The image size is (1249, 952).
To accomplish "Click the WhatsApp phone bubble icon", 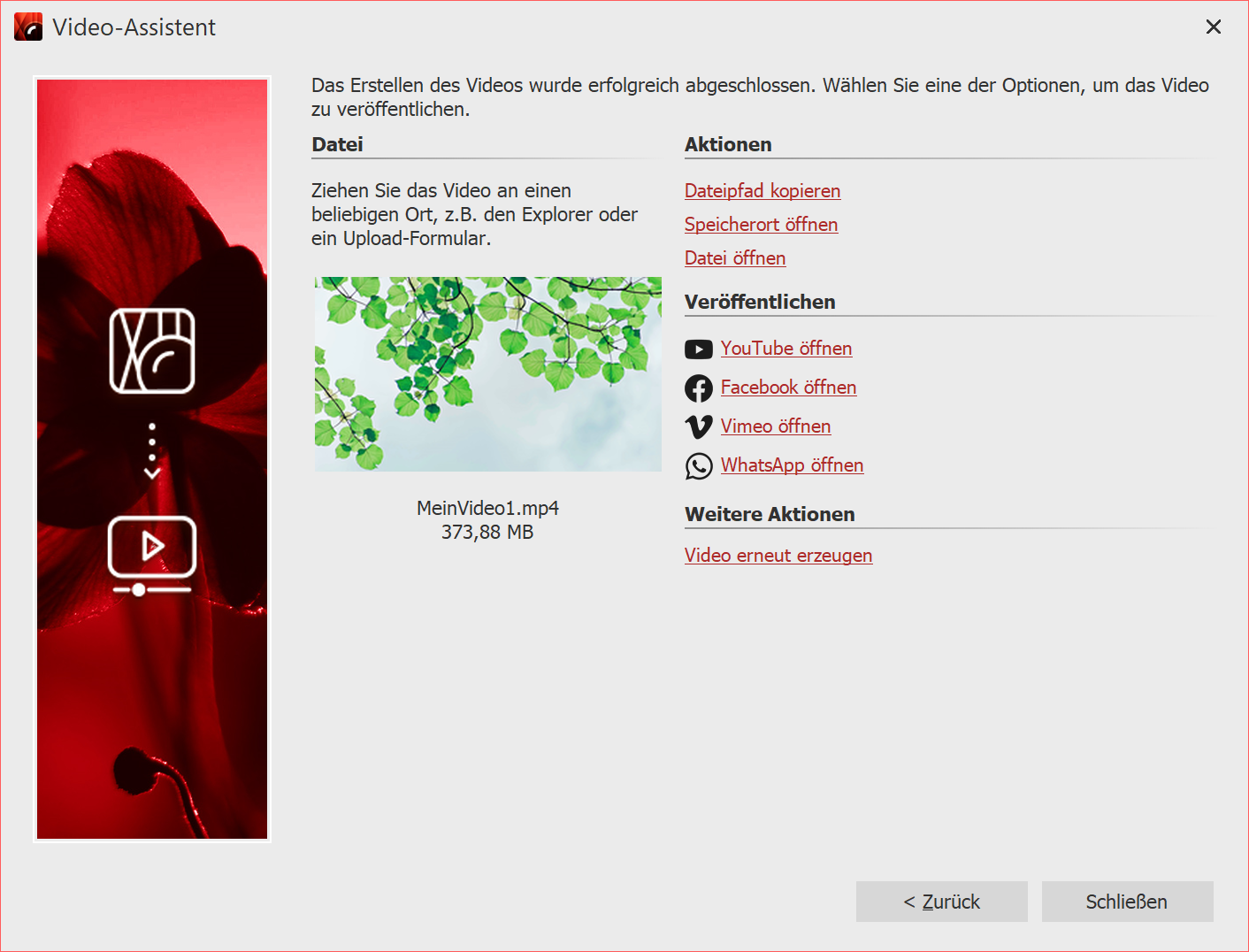I will pos(699,465).
